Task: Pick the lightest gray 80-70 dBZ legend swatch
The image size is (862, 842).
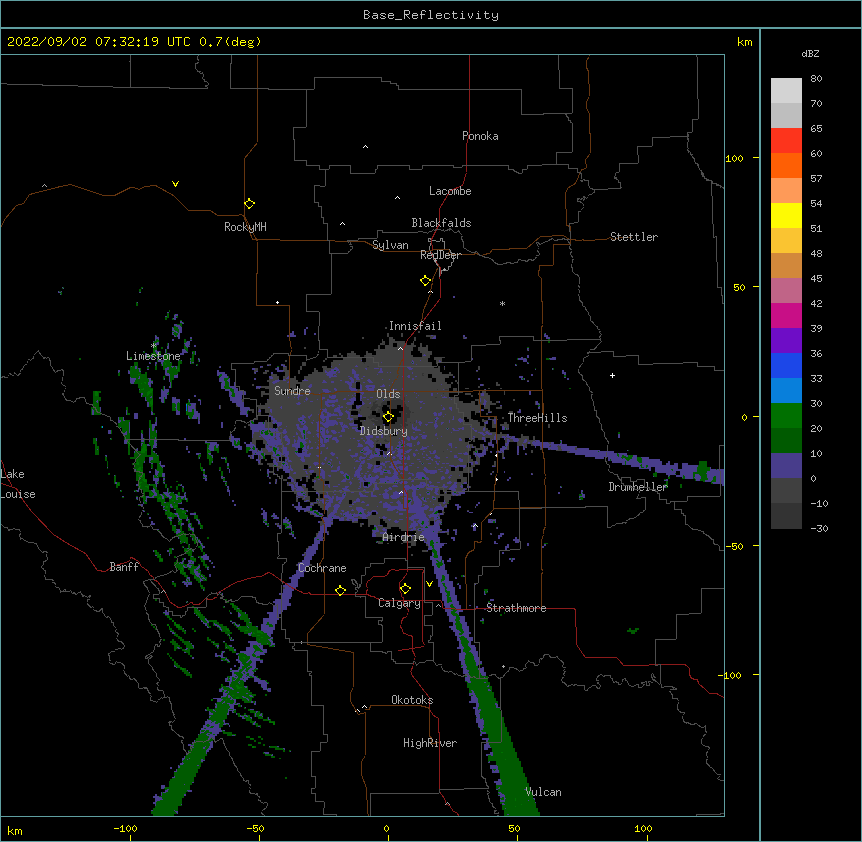Action: [786, 91]
